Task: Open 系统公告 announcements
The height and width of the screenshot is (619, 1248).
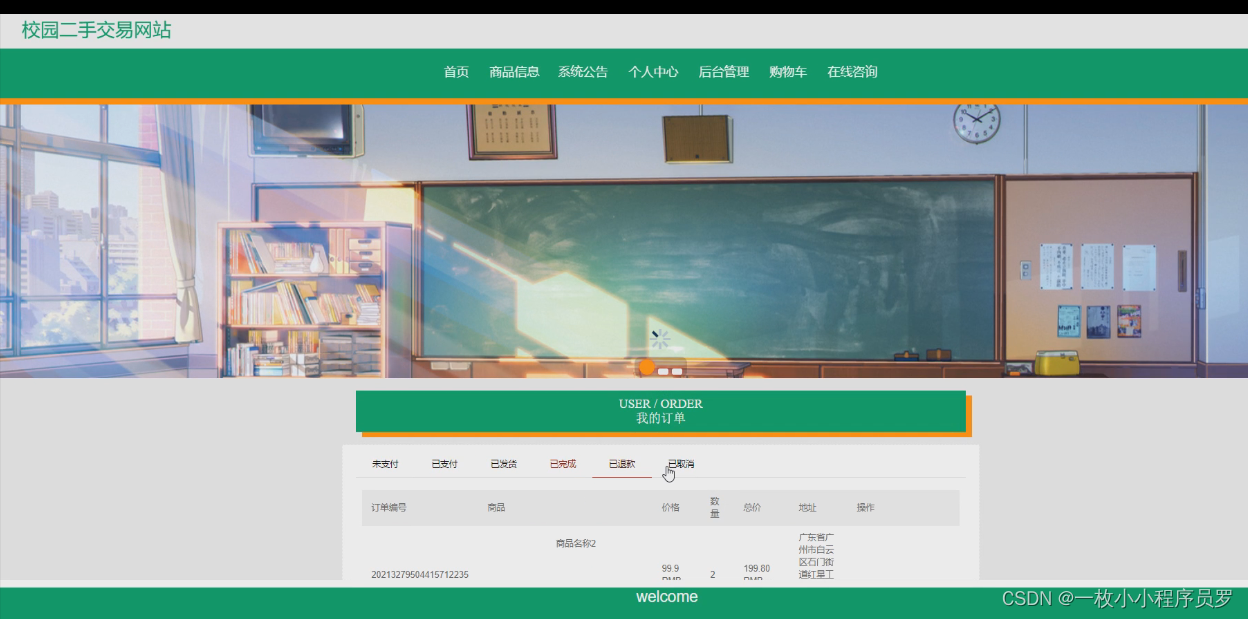Action: 583,72
